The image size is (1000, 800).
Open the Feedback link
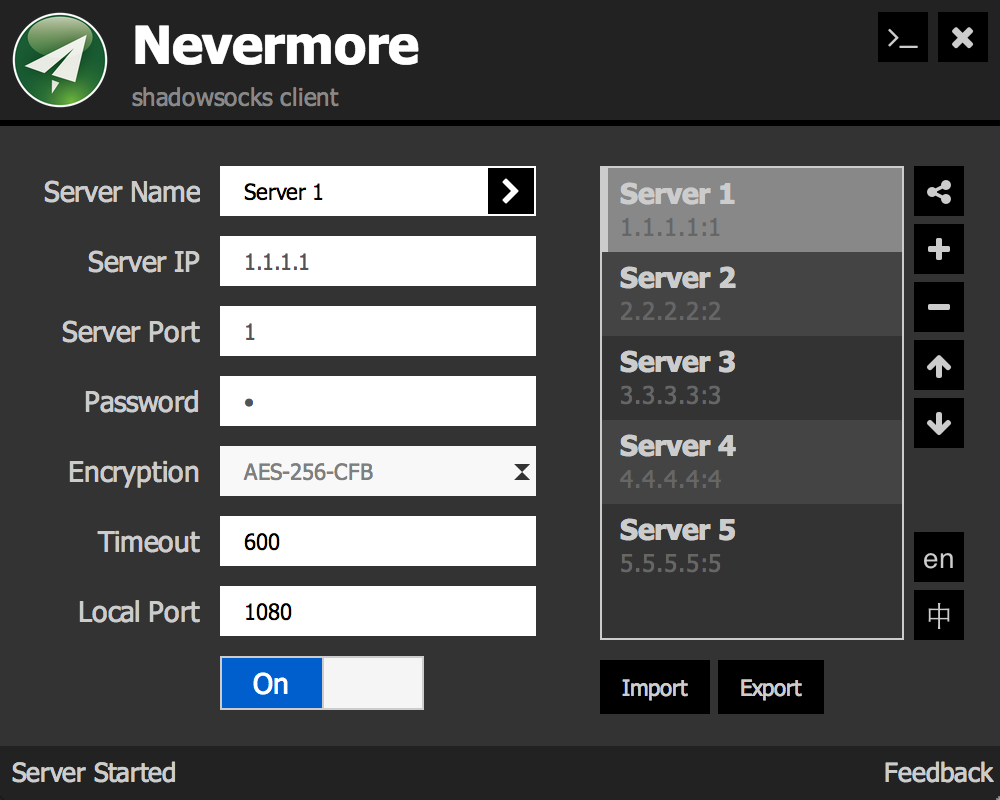[938, 773]
